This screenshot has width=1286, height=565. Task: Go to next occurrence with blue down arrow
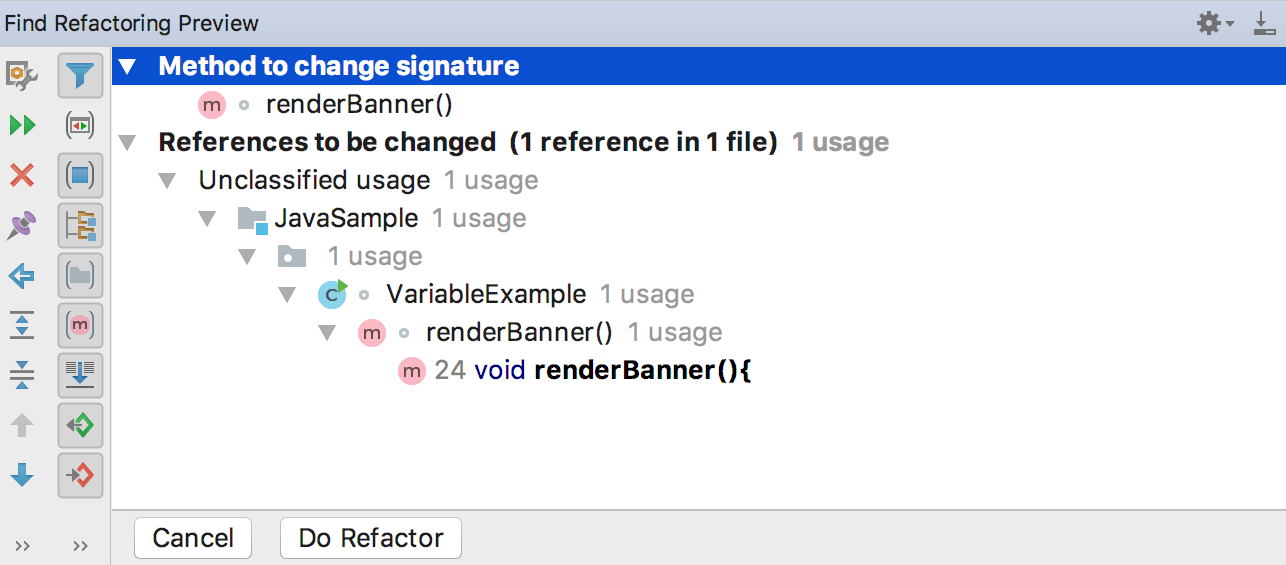(22, 475)
